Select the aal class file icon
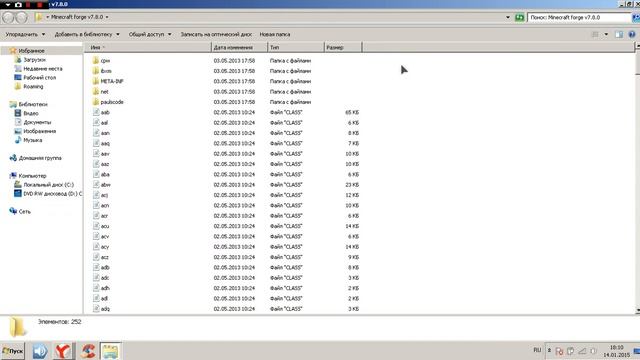640x360 pixels. click(96, 122)
